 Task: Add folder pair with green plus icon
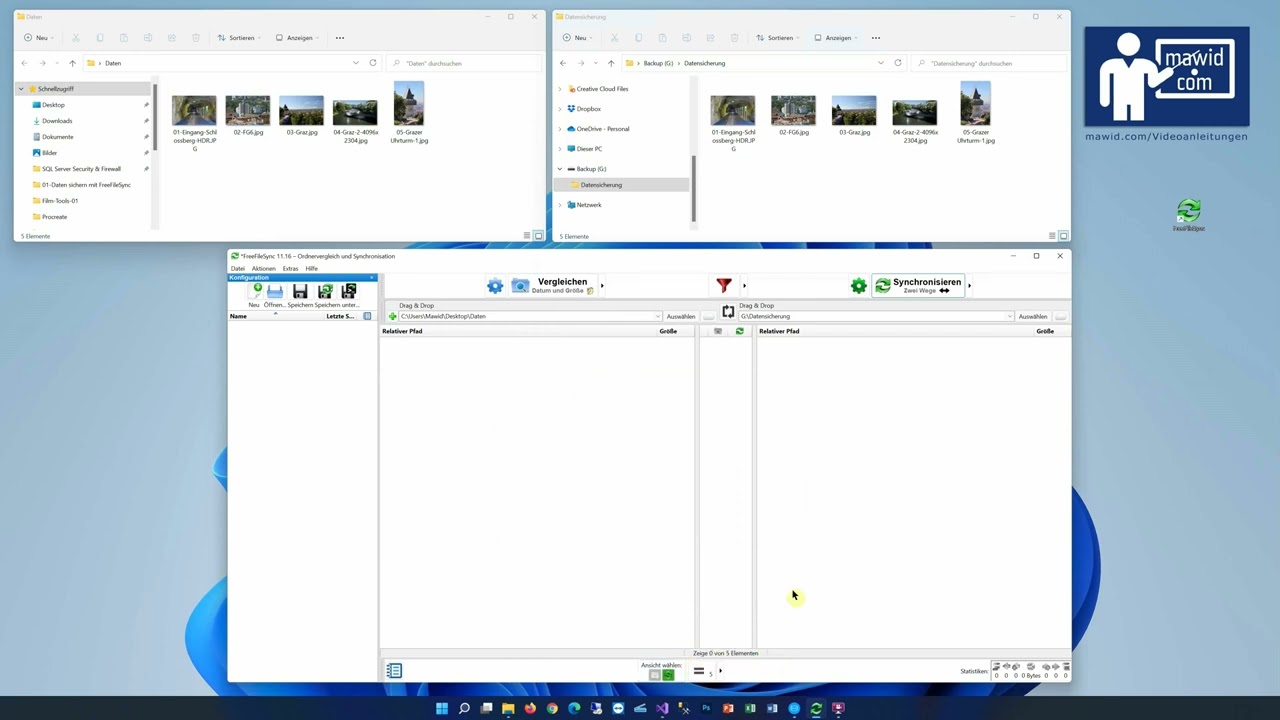pyautogui.click(x=393, y=316)
